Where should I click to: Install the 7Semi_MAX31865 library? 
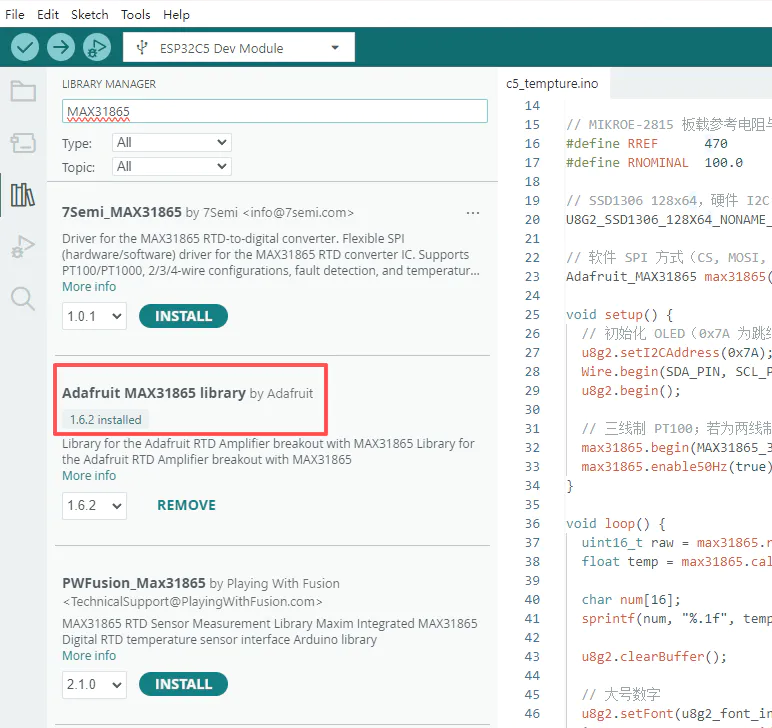click(183, 316)
